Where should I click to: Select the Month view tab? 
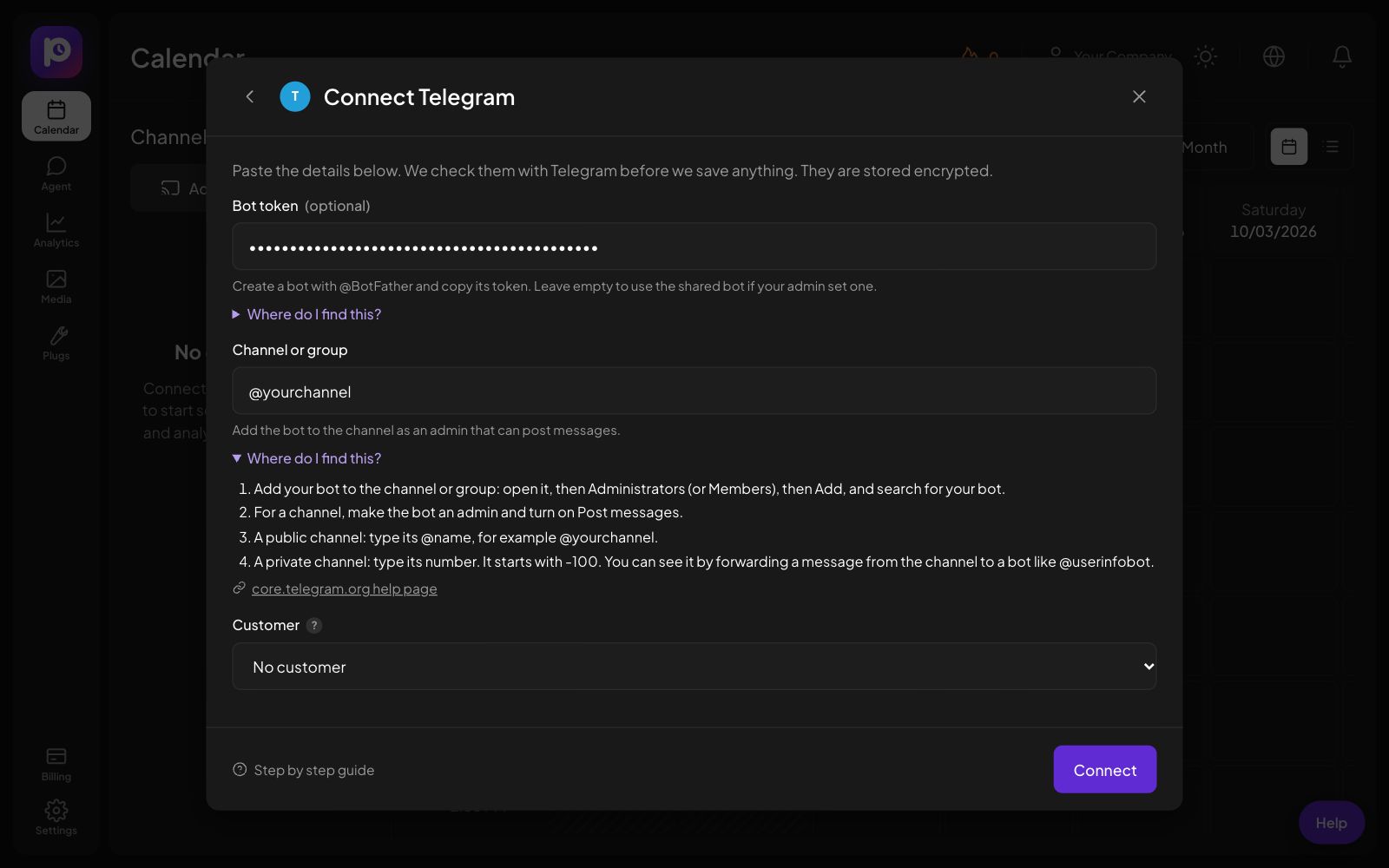pos(1204,148)
